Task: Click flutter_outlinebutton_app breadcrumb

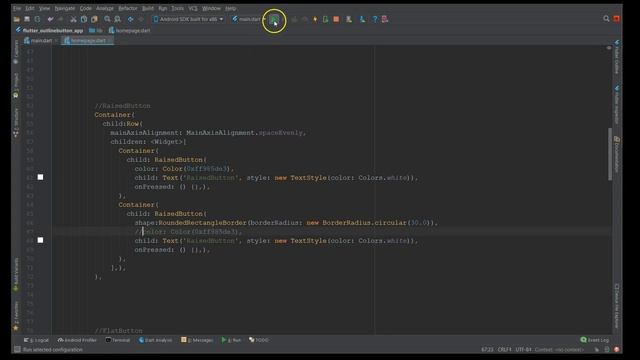Action: click(49, 30)
